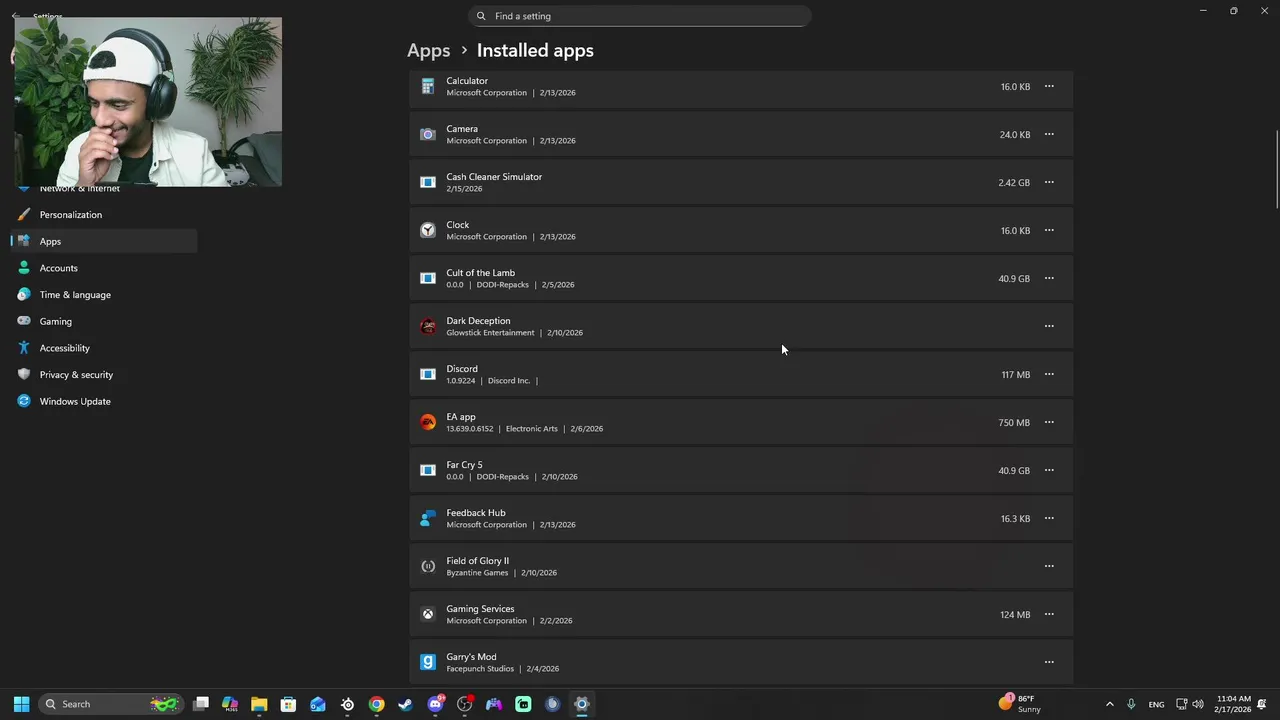
Task: Click the Dark Deception game icon
Action: 428,326
